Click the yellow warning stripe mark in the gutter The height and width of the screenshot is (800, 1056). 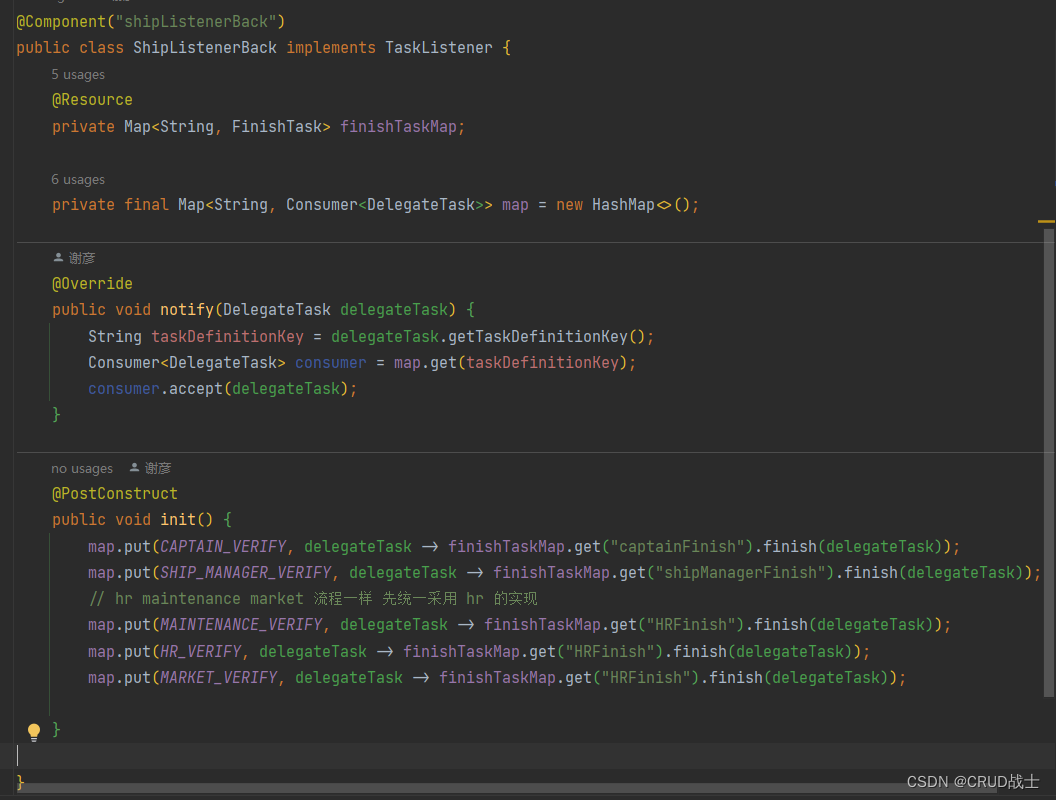1046,221
